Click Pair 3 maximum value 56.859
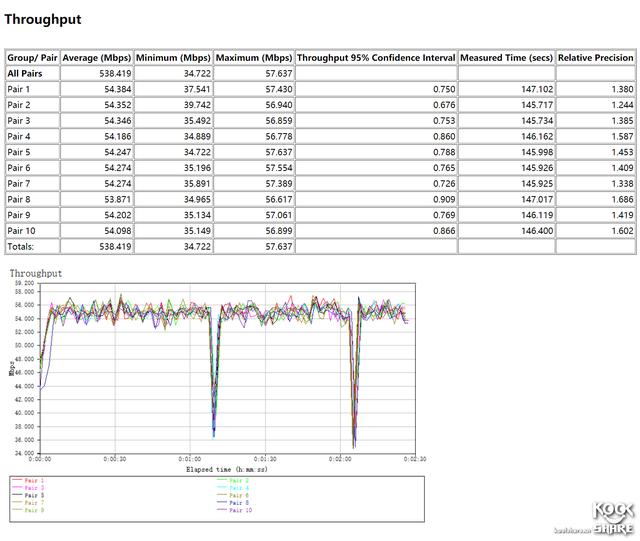This screenshot has width=640, height=541. click(279, 120)
